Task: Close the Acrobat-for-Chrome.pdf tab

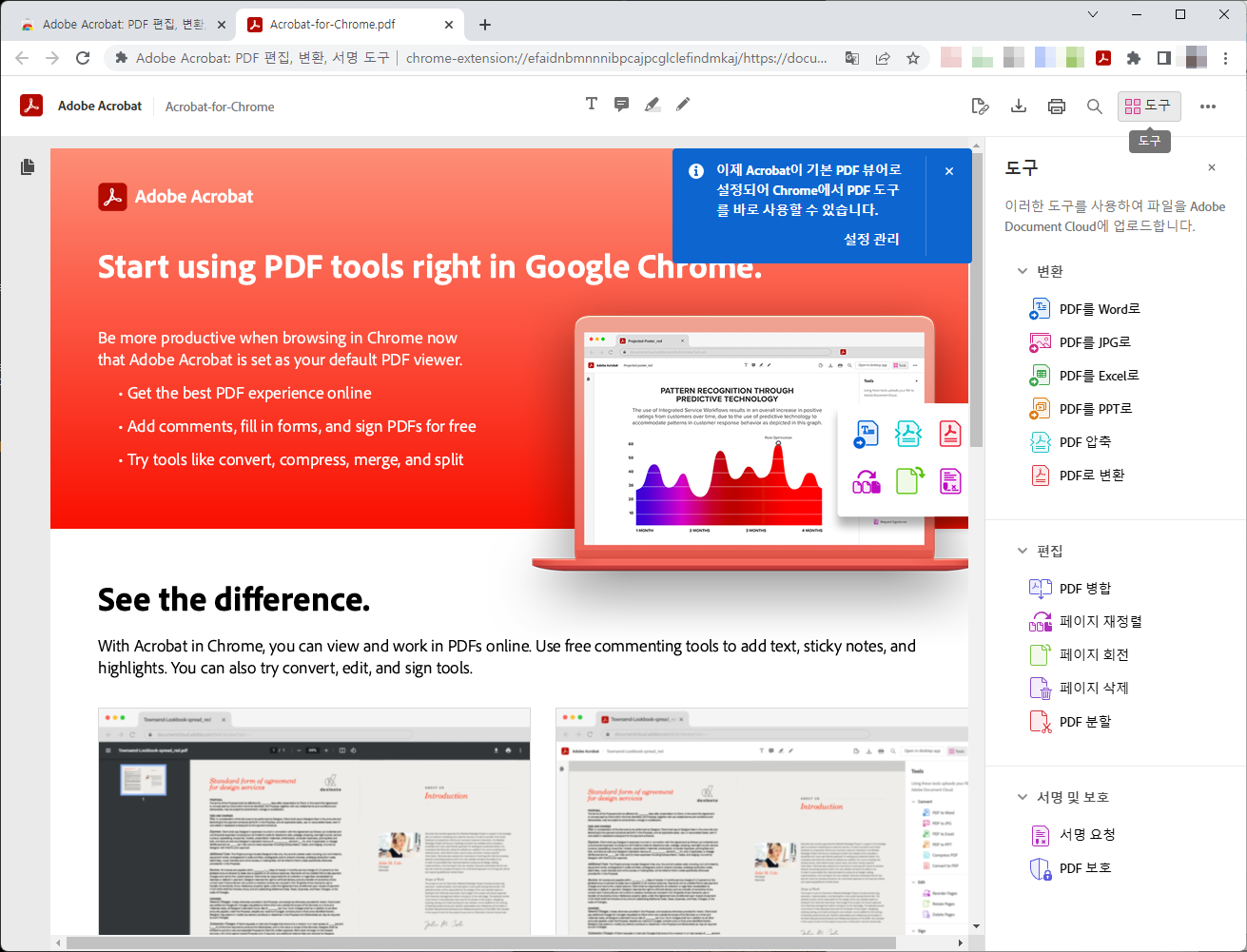Action: click(x=449, y=25)
